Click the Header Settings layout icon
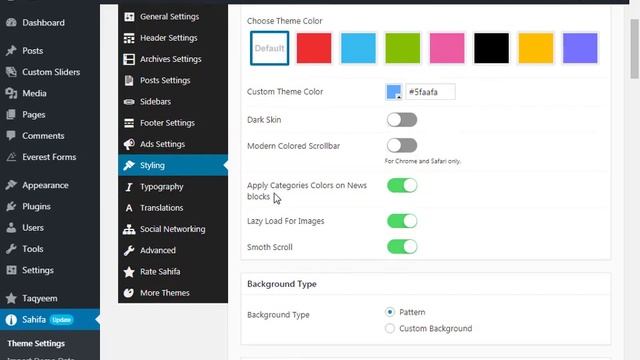Image resolution: width=640 pixels, height=360 pixels. pyautogui.click(x=129, y=38)
